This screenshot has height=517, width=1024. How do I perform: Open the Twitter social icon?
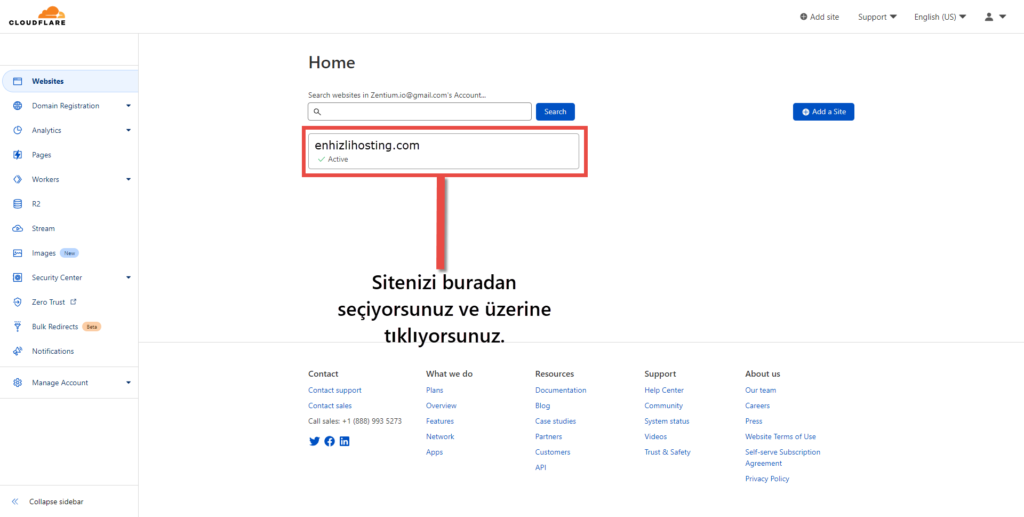pos(314,441)
